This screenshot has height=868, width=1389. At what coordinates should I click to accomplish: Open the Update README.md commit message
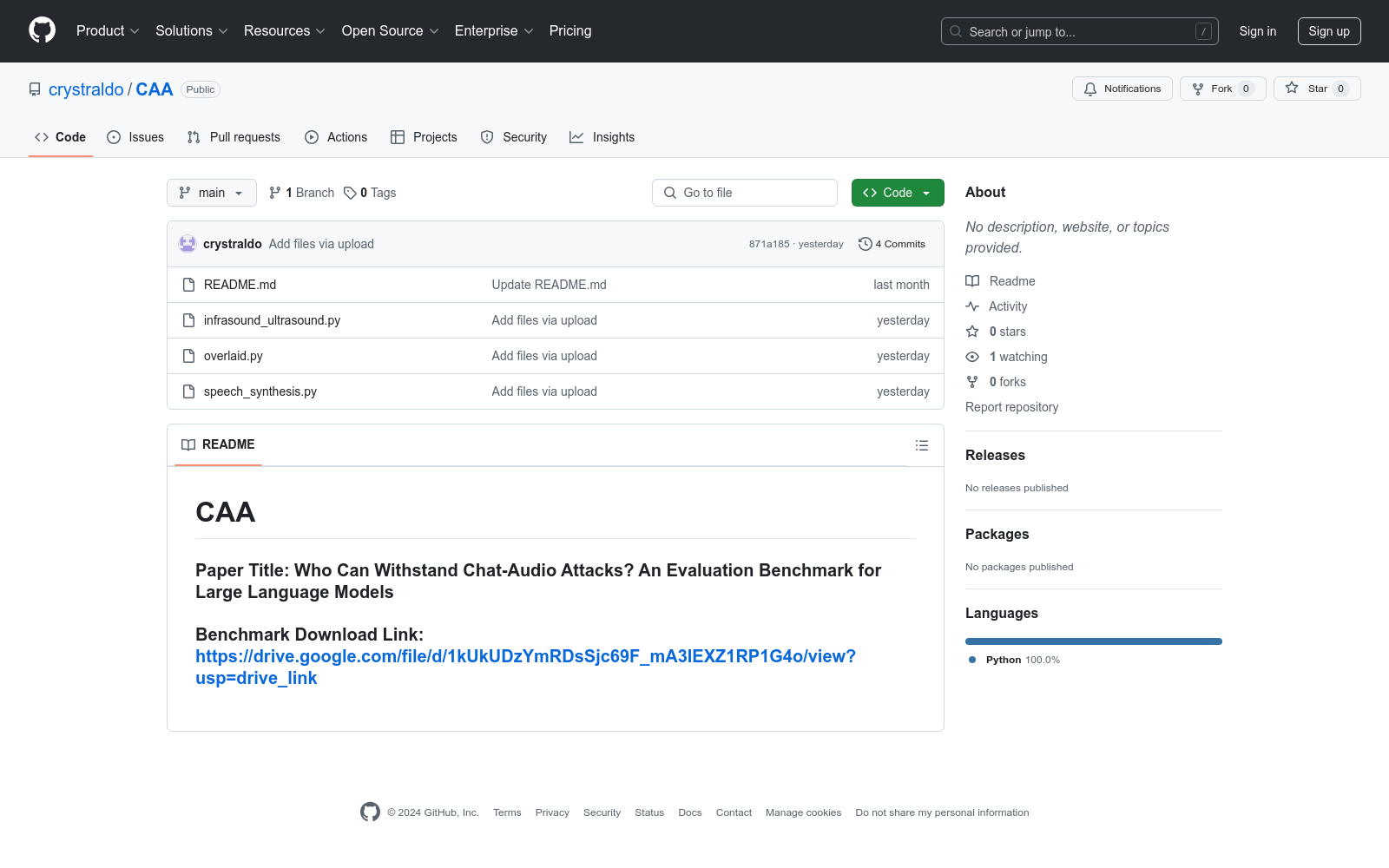pos(550,285)
